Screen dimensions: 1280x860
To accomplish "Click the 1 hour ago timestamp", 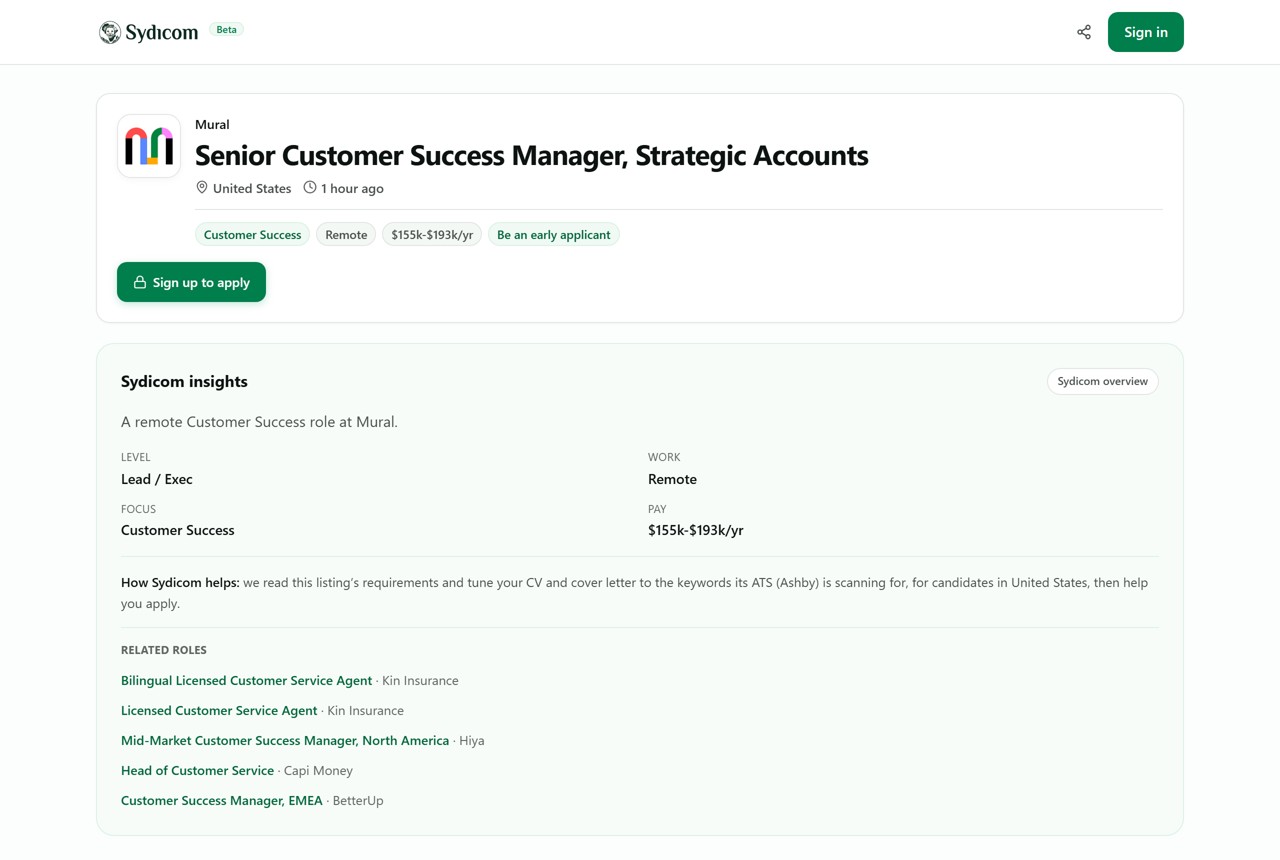I will [352, 188].
